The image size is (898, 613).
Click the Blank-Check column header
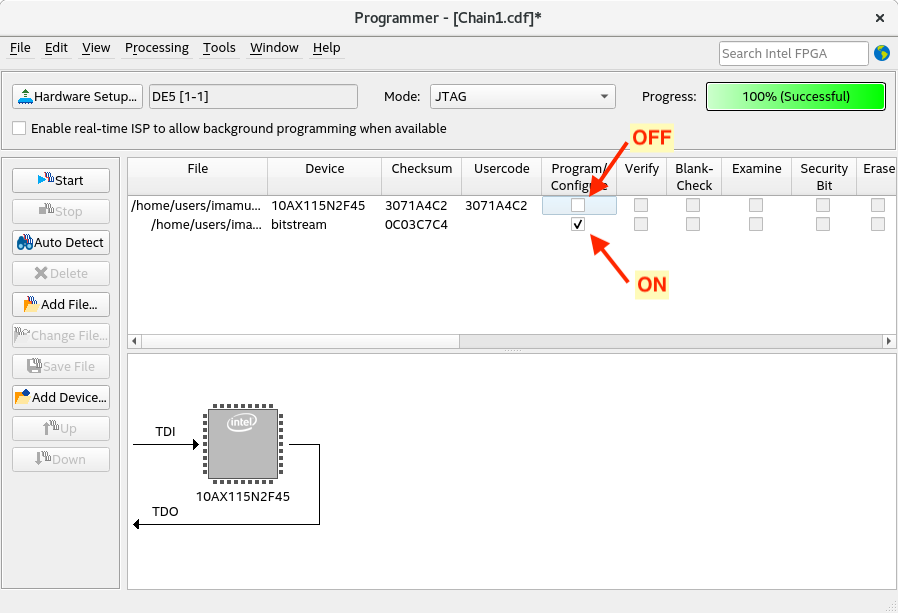694,176
